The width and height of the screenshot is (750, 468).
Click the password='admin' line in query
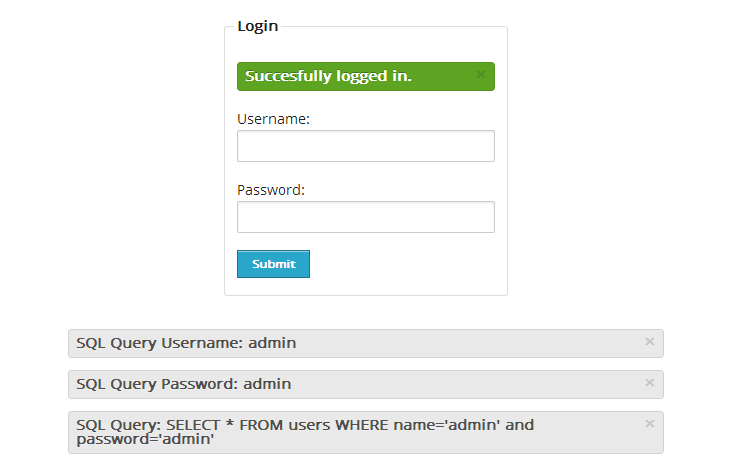(145, 439)
